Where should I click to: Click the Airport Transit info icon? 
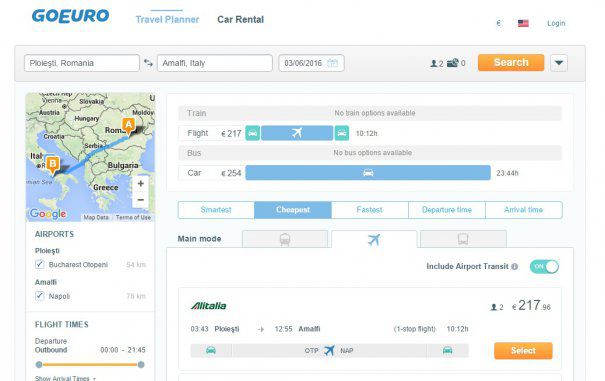[514, 266]
